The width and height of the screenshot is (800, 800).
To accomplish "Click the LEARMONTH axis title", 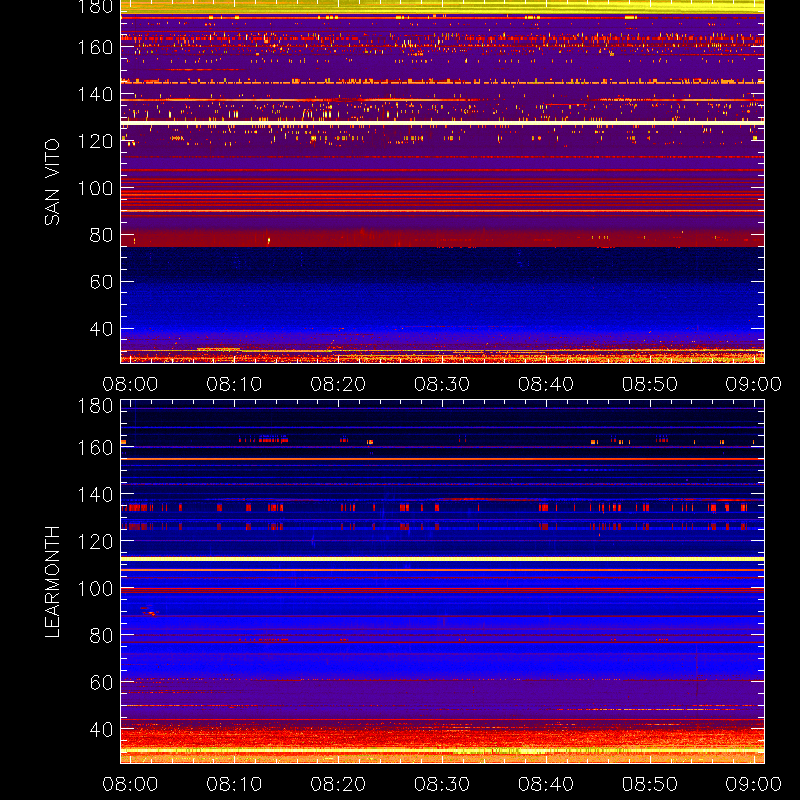I will (x=52, y=582).
